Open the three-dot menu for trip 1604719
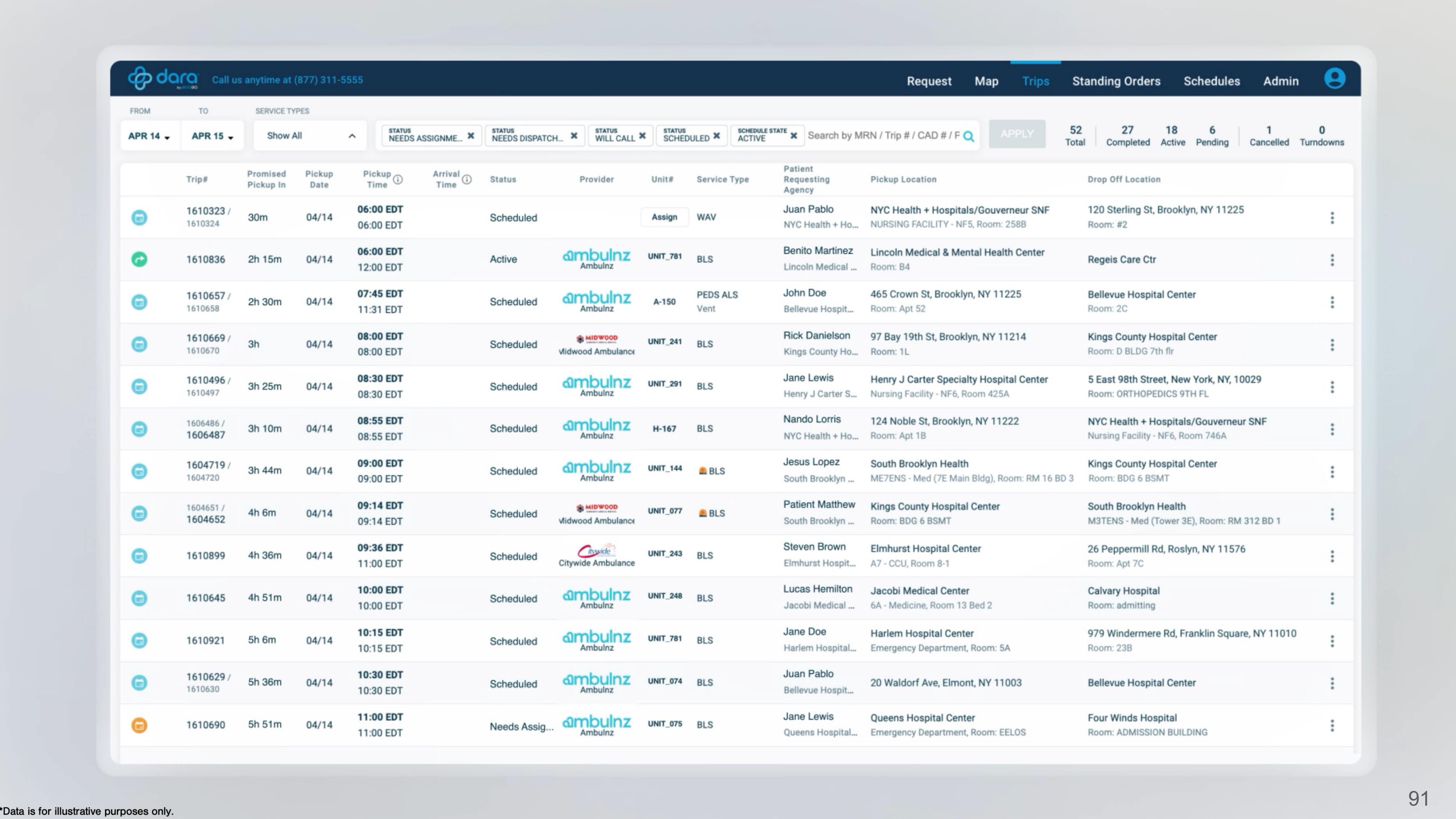Viewport: 1456px width, 819px height. tap(1332, 472)
